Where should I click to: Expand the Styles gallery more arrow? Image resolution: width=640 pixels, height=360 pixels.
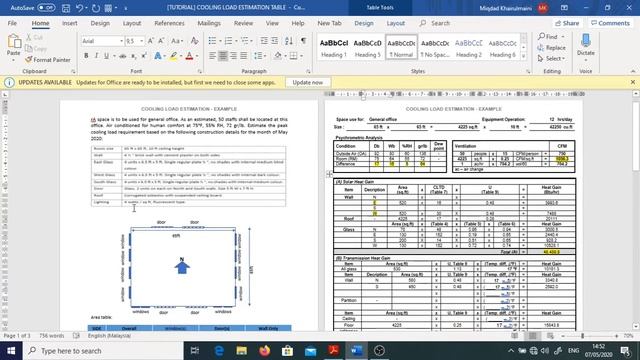tap(524, 57)
